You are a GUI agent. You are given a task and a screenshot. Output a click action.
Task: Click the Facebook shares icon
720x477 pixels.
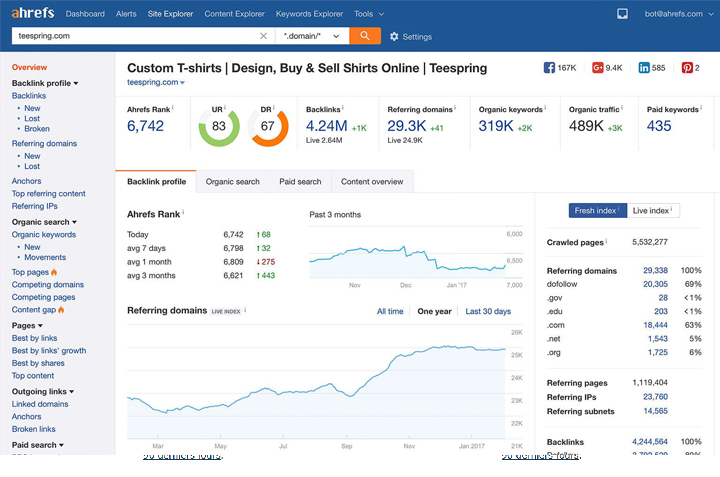549,68
